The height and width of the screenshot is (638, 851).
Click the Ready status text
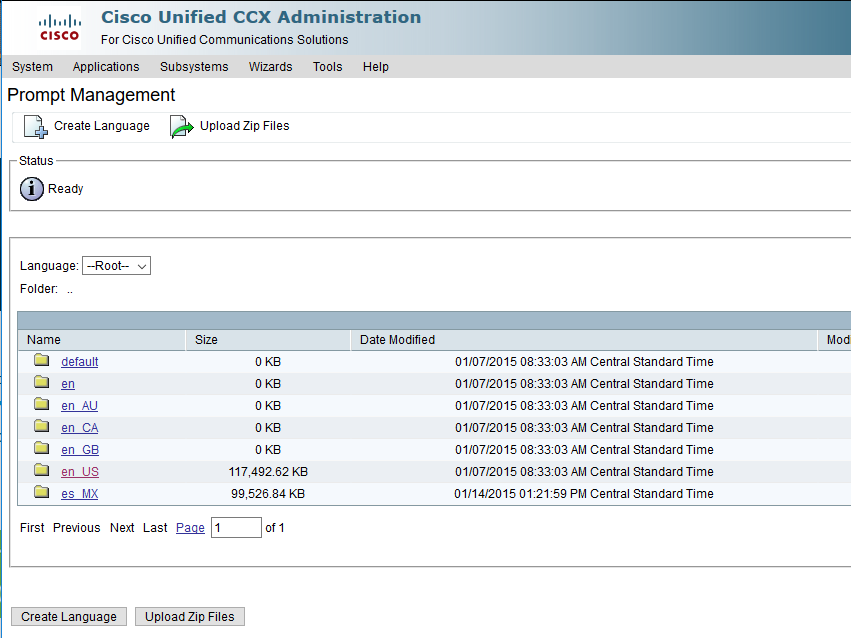click(x=66, y=189)
